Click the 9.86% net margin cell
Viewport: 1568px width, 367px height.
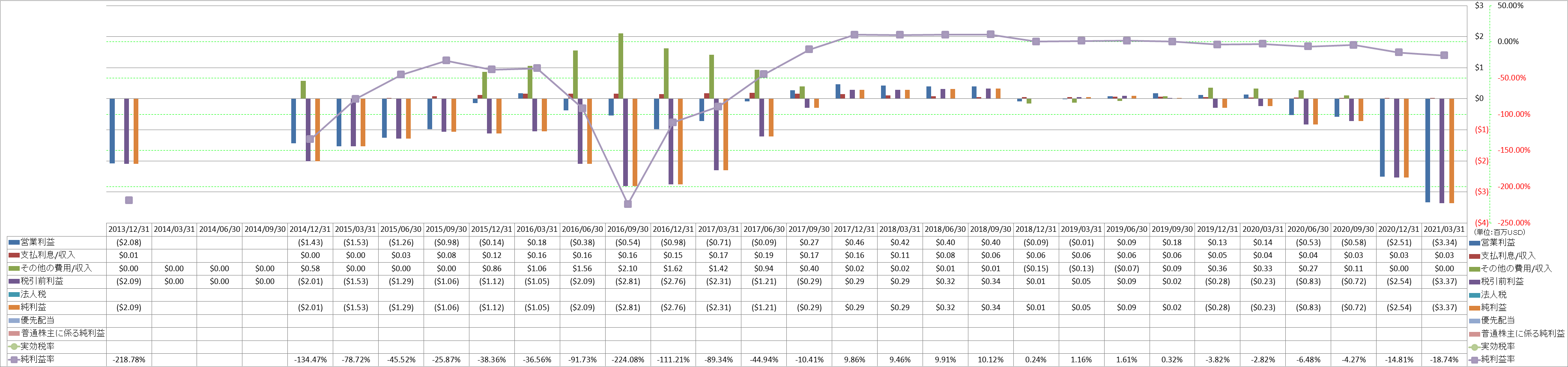tap(854, 360)
